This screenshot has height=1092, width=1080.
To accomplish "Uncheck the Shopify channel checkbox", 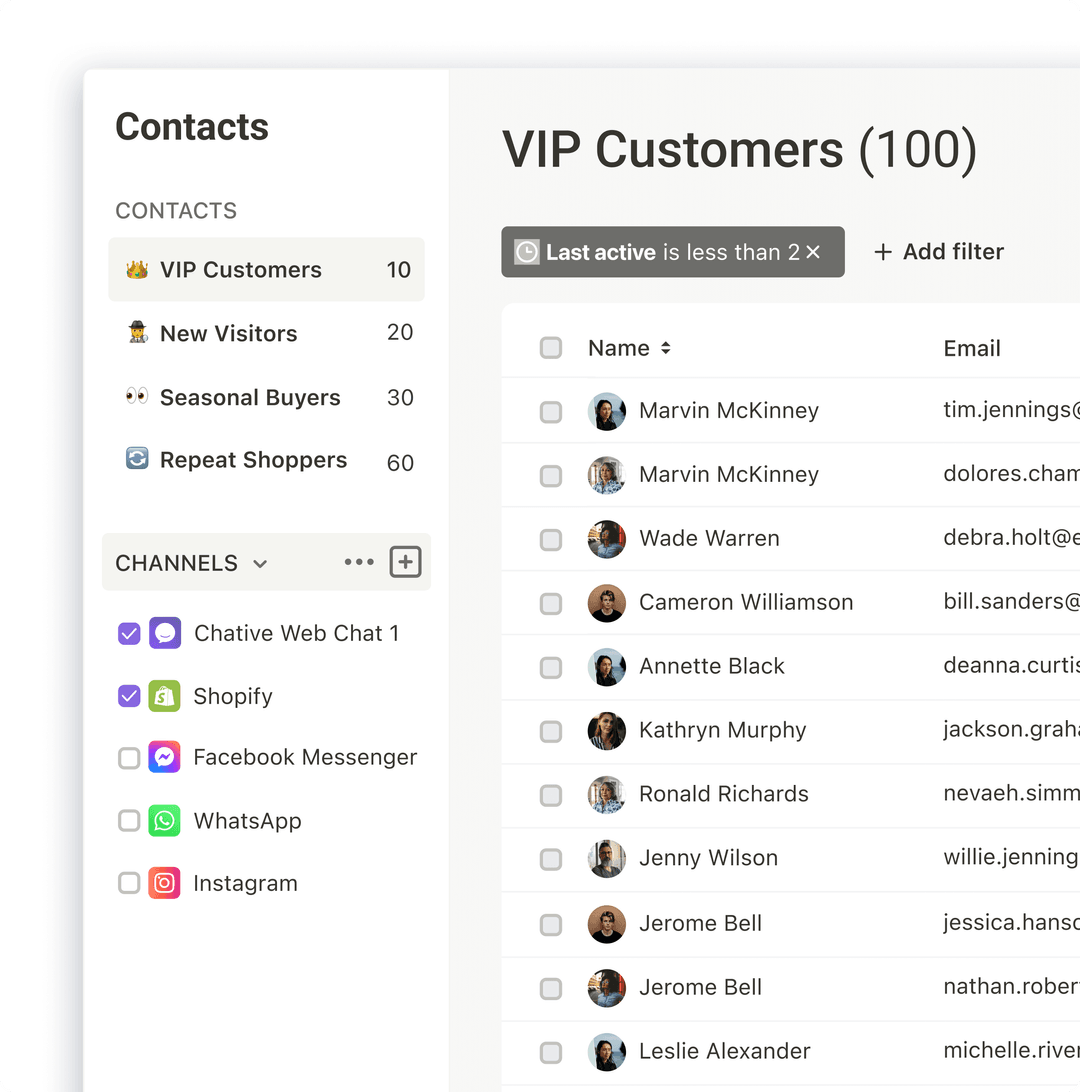I will [128, 696].
